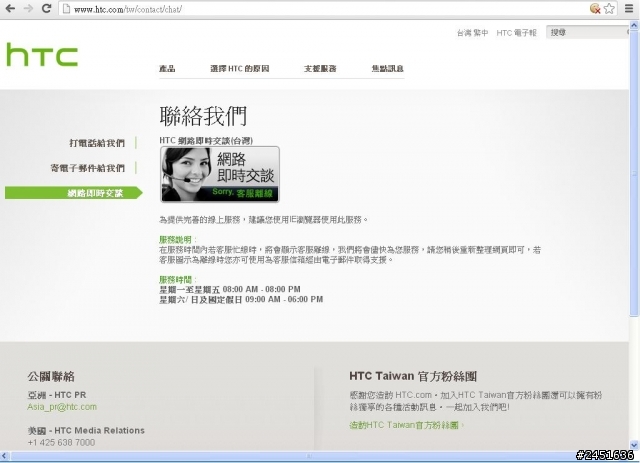Bookmark this page with the star icon

[x=609, y=9]
